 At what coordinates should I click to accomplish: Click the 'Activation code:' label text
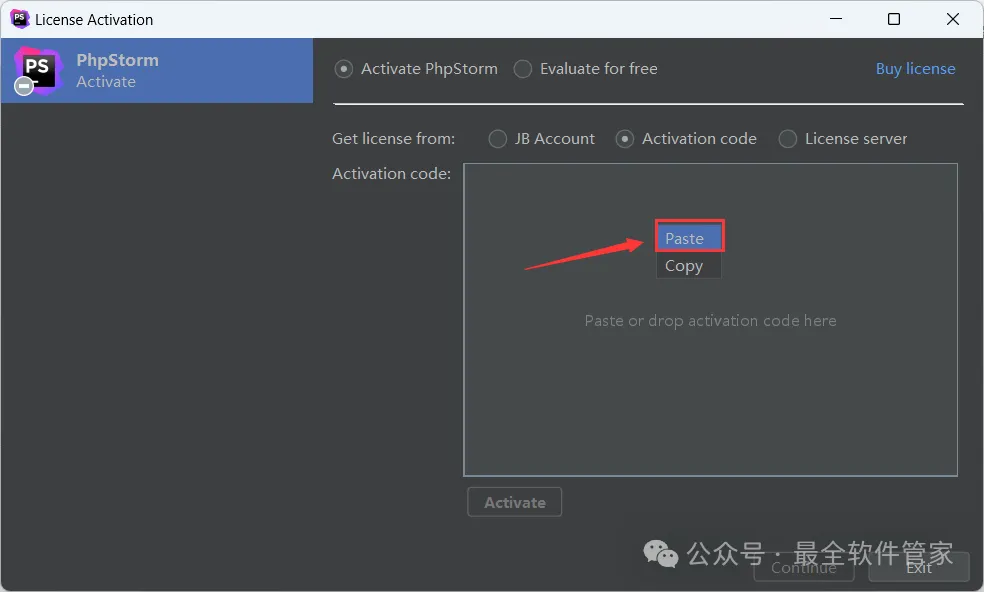tap(392, 173)
